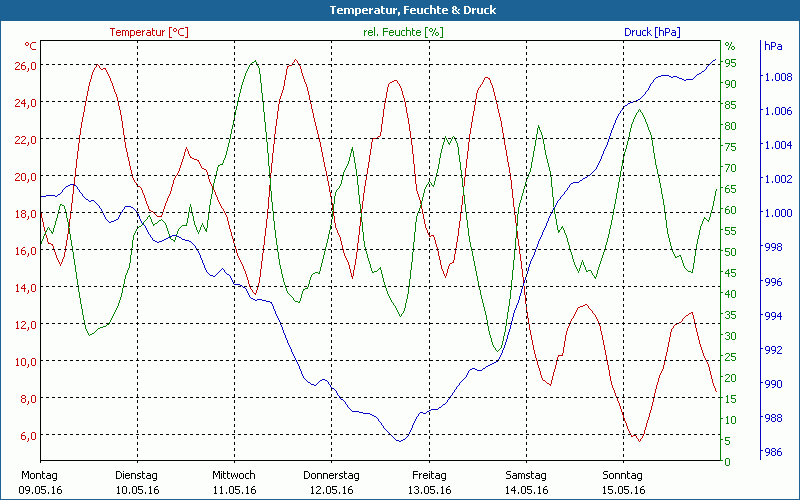Select the 1.008 pressure axis tick value

777,77
